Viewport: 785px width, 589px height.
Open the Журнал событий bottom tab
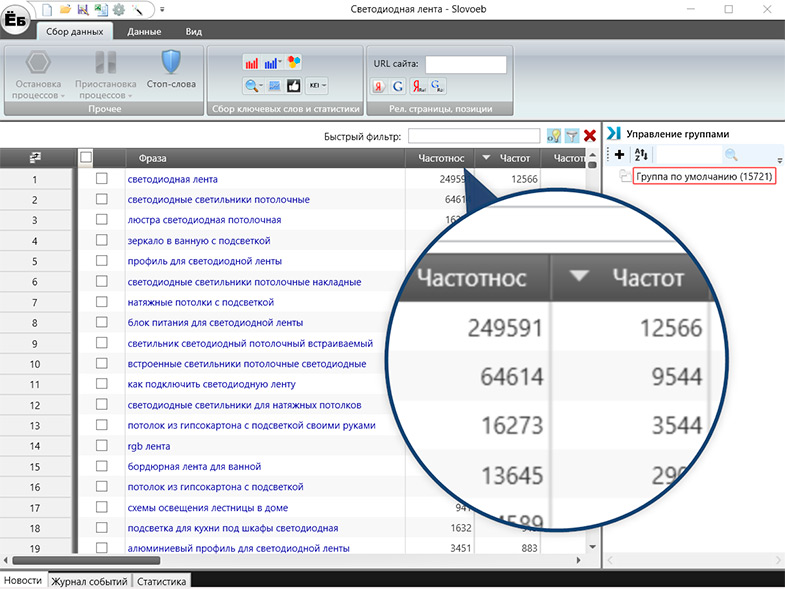click(x=89, y=581)
